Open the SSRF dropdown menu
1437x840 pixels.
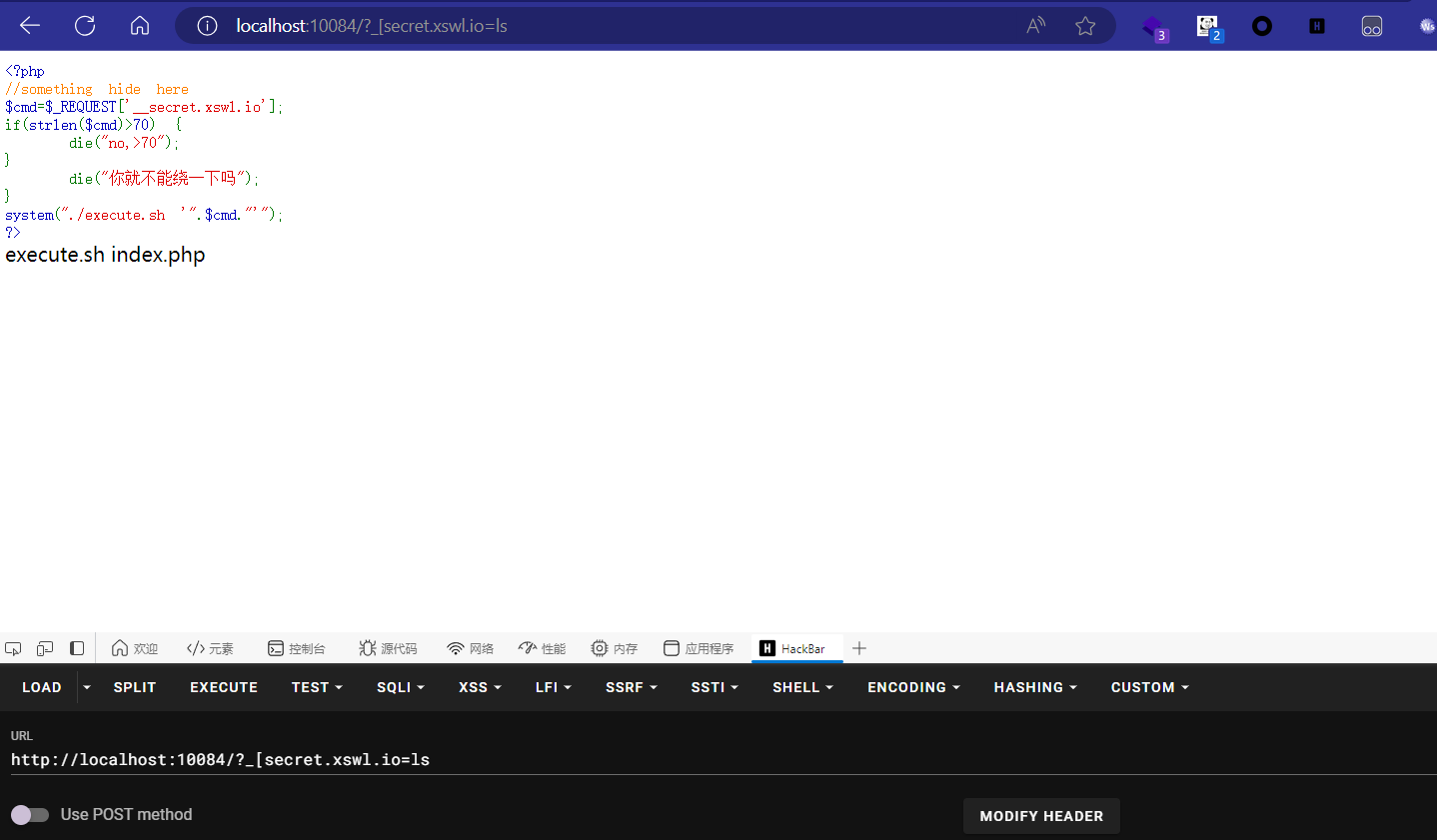[632, 687]
